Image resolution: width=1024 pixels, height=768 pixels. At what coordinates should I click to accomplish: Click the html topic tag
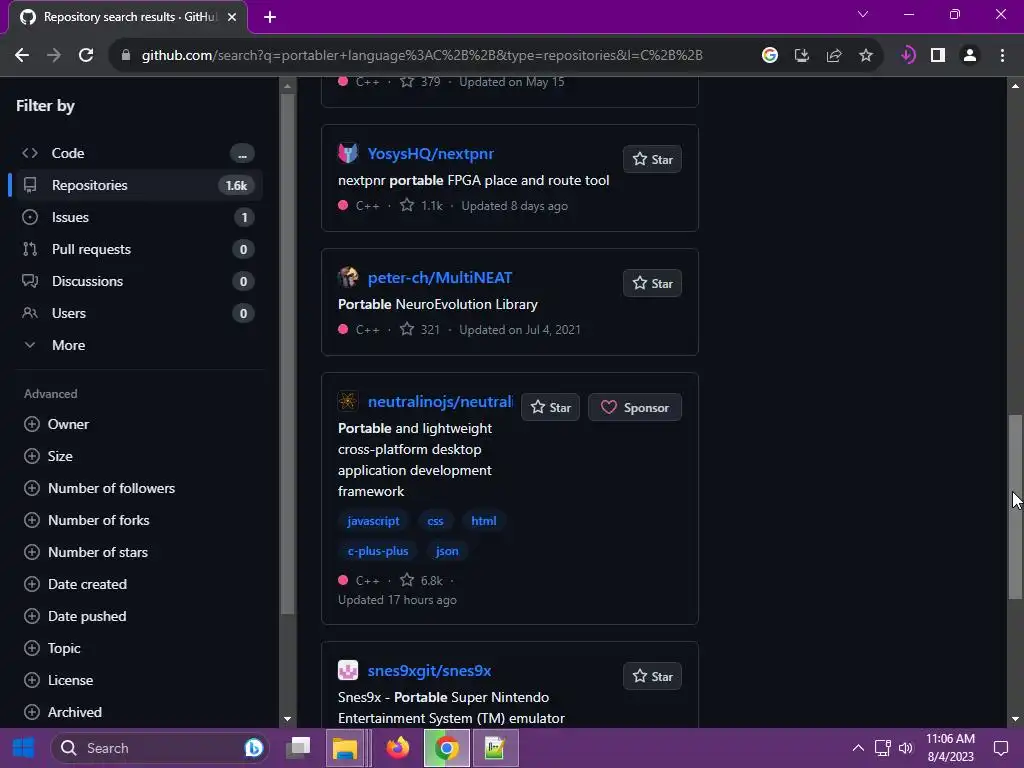[483, 521]
